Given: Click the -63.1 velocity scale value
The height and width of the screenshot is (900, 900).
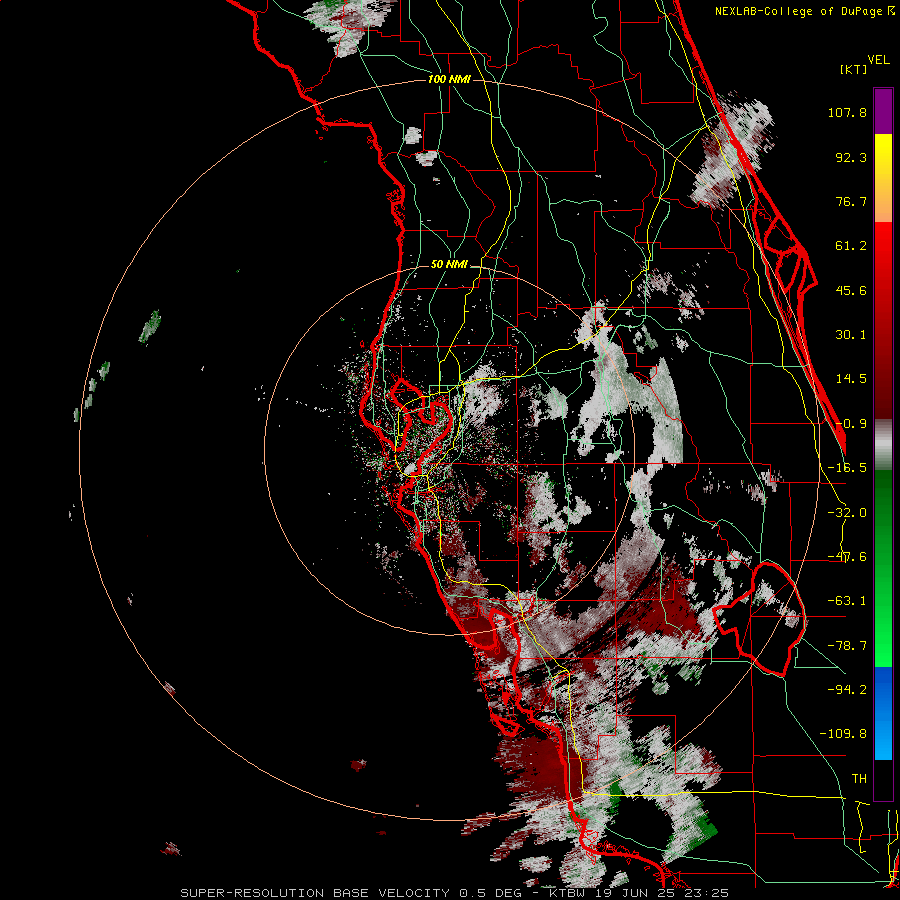Looking at the screenshot, I should tap(847, 601).
